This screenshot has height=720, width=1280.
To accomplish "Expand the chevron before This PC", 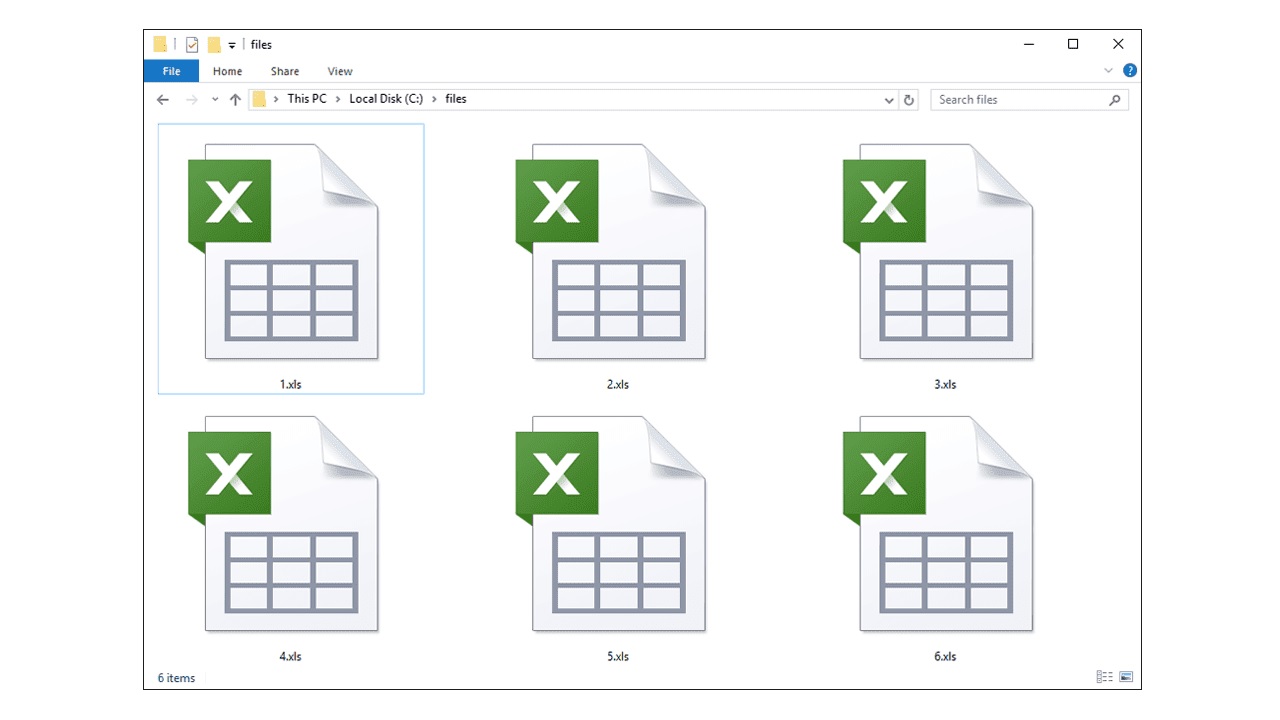I will [x=276, y=99].
